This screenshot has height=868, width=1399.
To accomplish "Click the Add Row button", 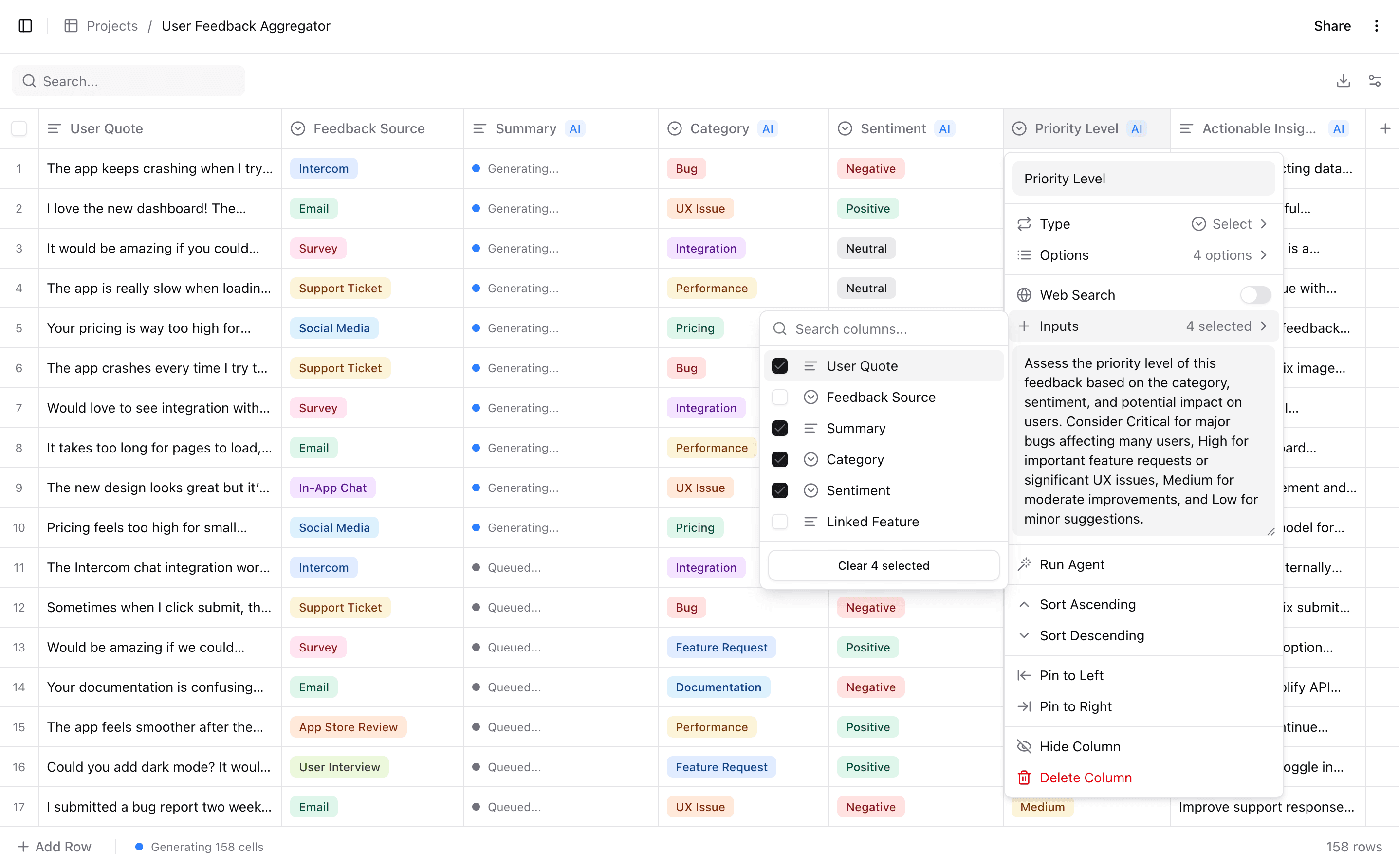I will coord(55,846).
